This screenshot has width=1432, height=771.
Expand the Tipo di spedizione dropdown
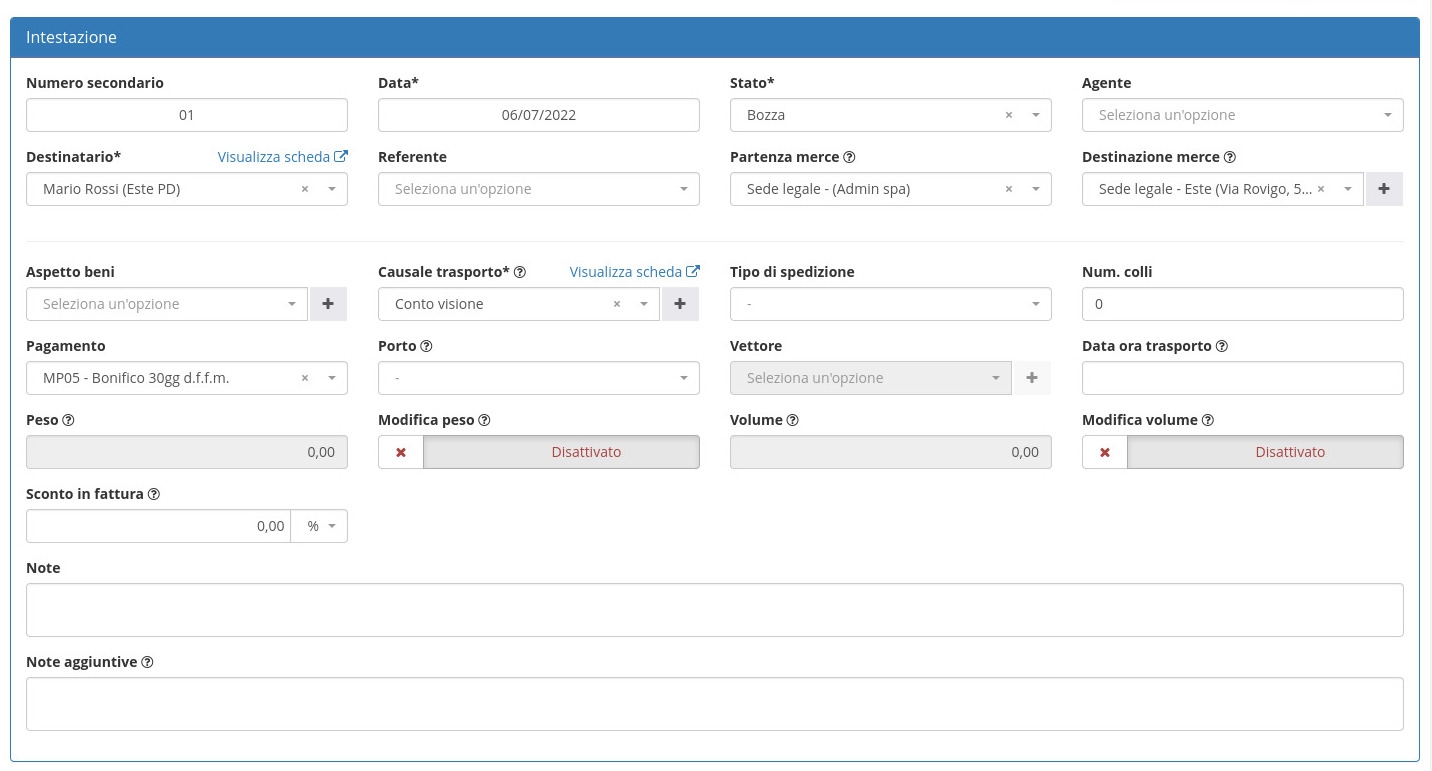[x=891, y=304]
